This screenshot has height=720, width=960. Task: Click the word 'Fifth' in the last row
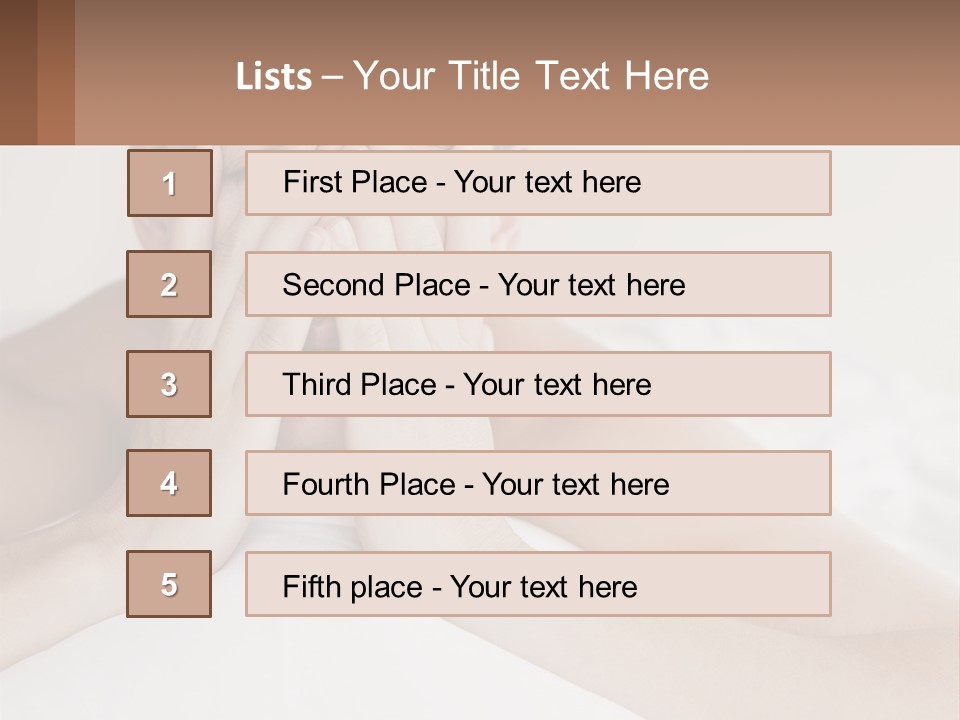311,586
